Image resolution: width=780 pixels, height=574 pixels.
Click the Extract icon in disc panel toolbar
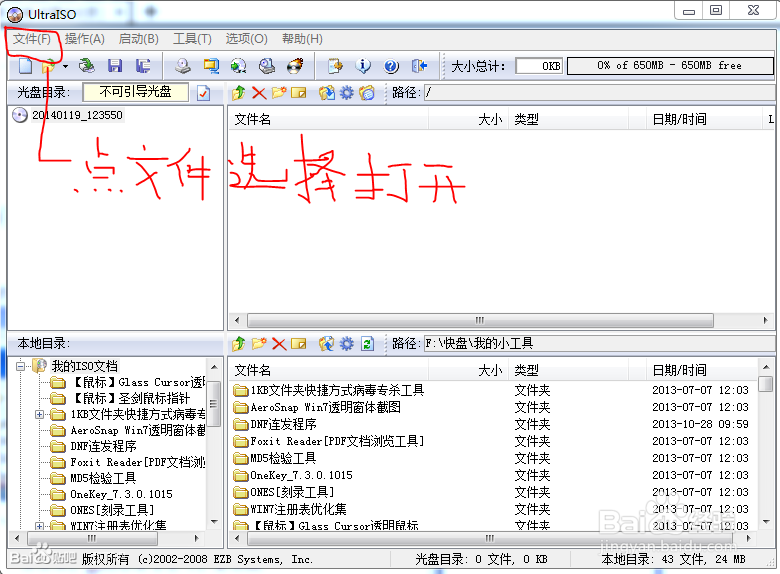point(327,93)
